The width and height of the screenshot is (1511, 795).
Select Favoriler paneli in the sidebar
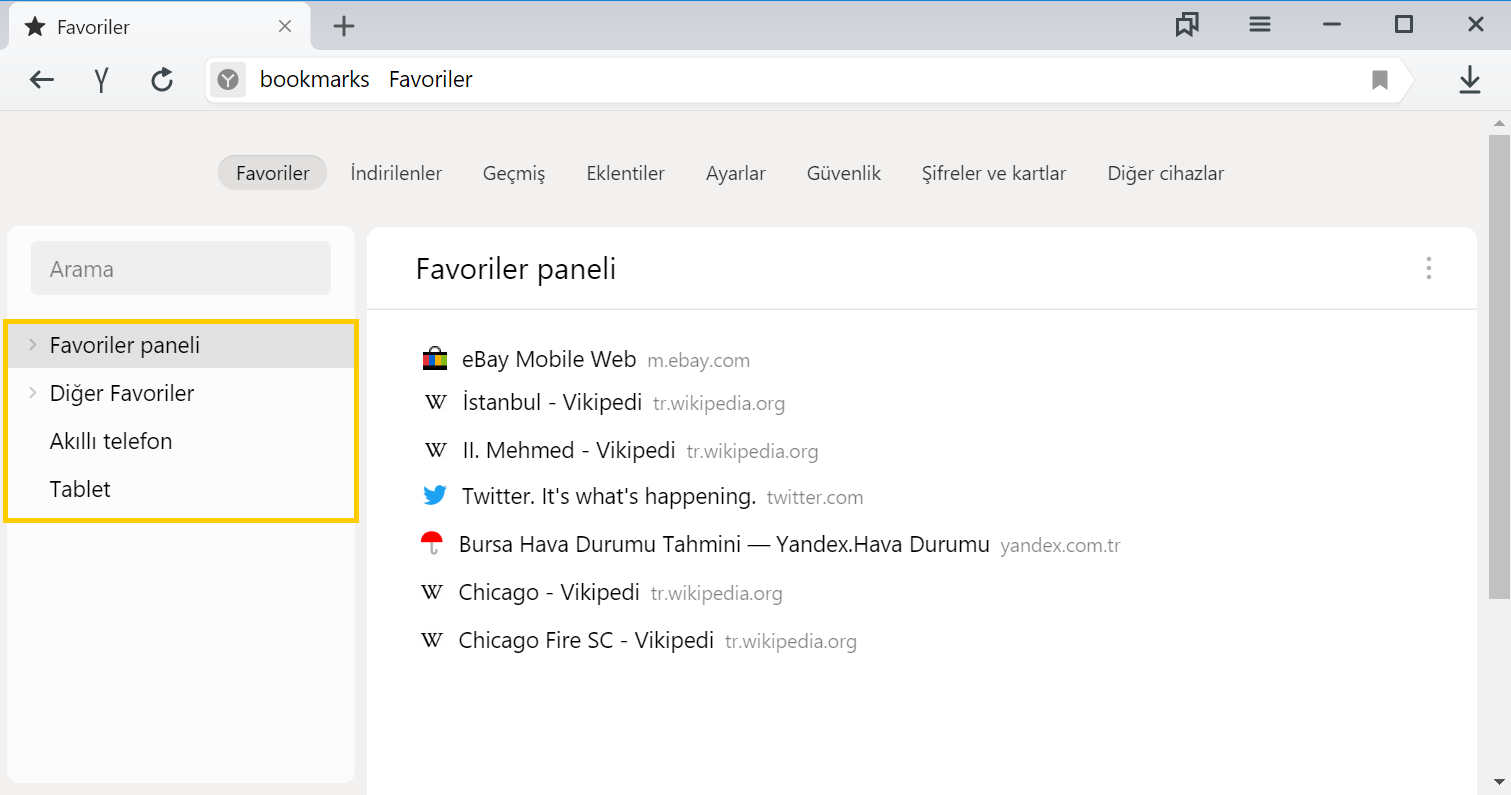pyautogui.click(x=181, y=345)
